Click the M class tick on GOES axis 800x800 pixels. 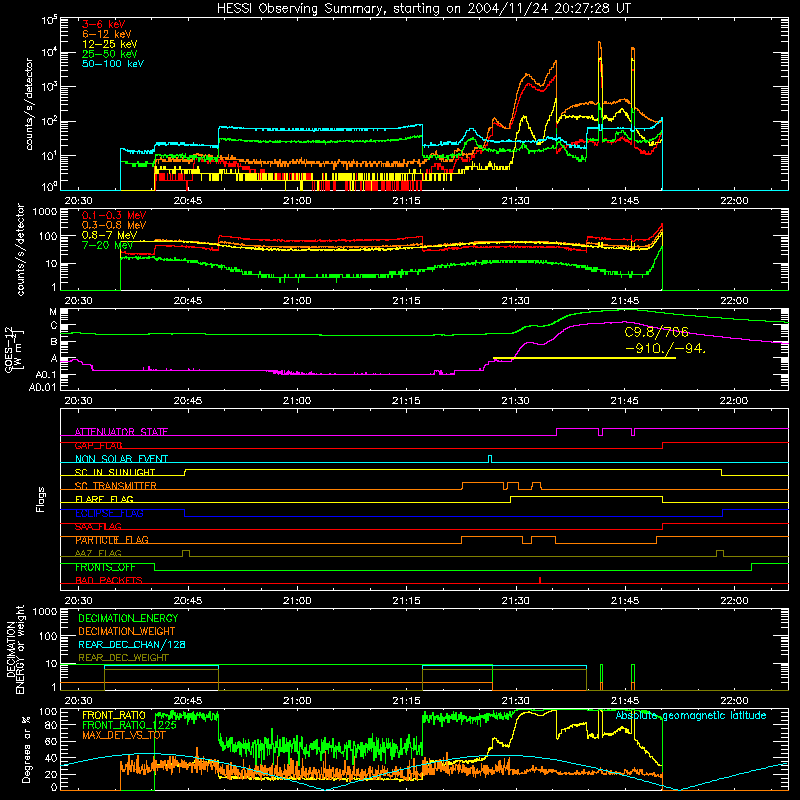(53, 312)
